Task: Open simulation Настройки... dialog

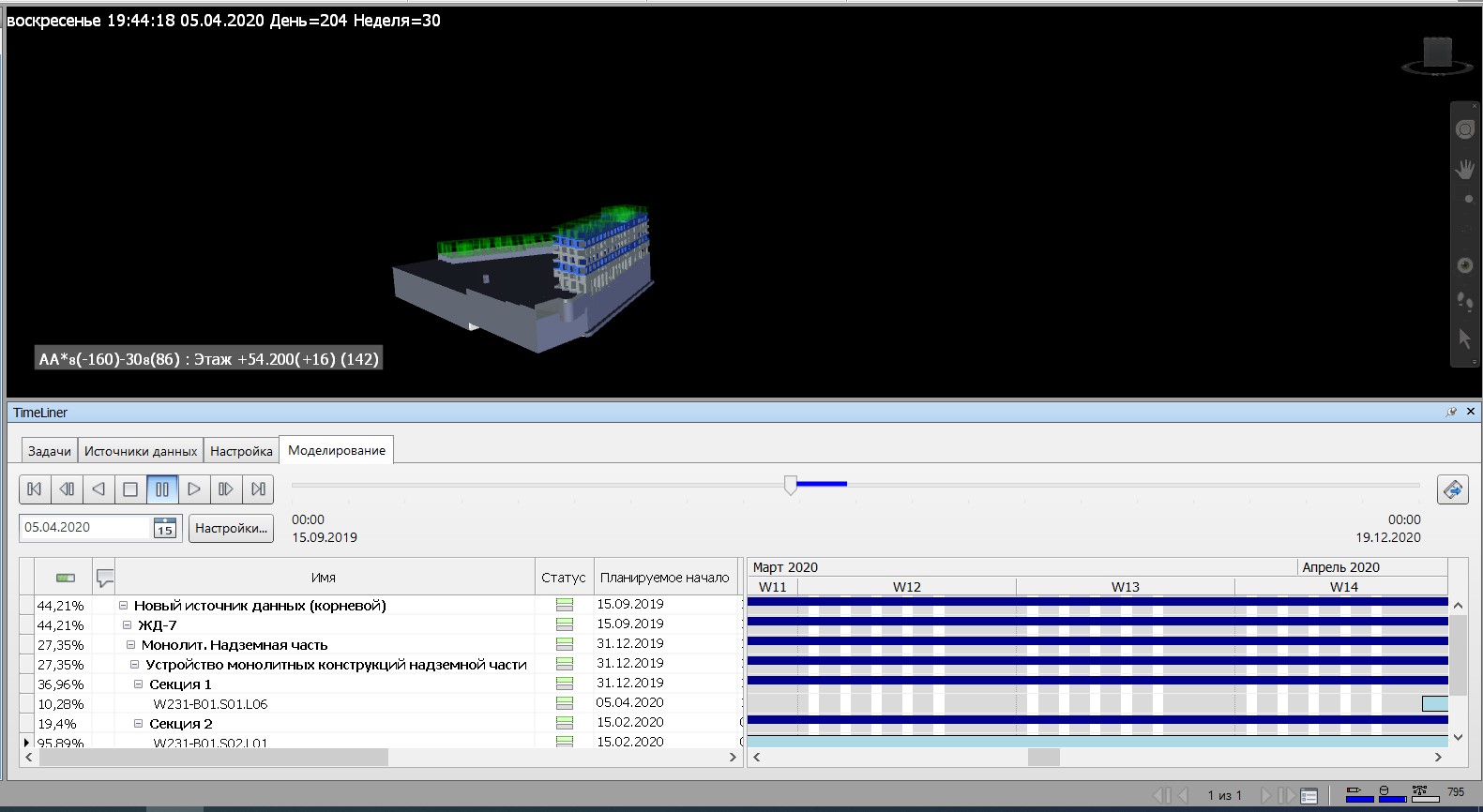Action: coord(231,528)
